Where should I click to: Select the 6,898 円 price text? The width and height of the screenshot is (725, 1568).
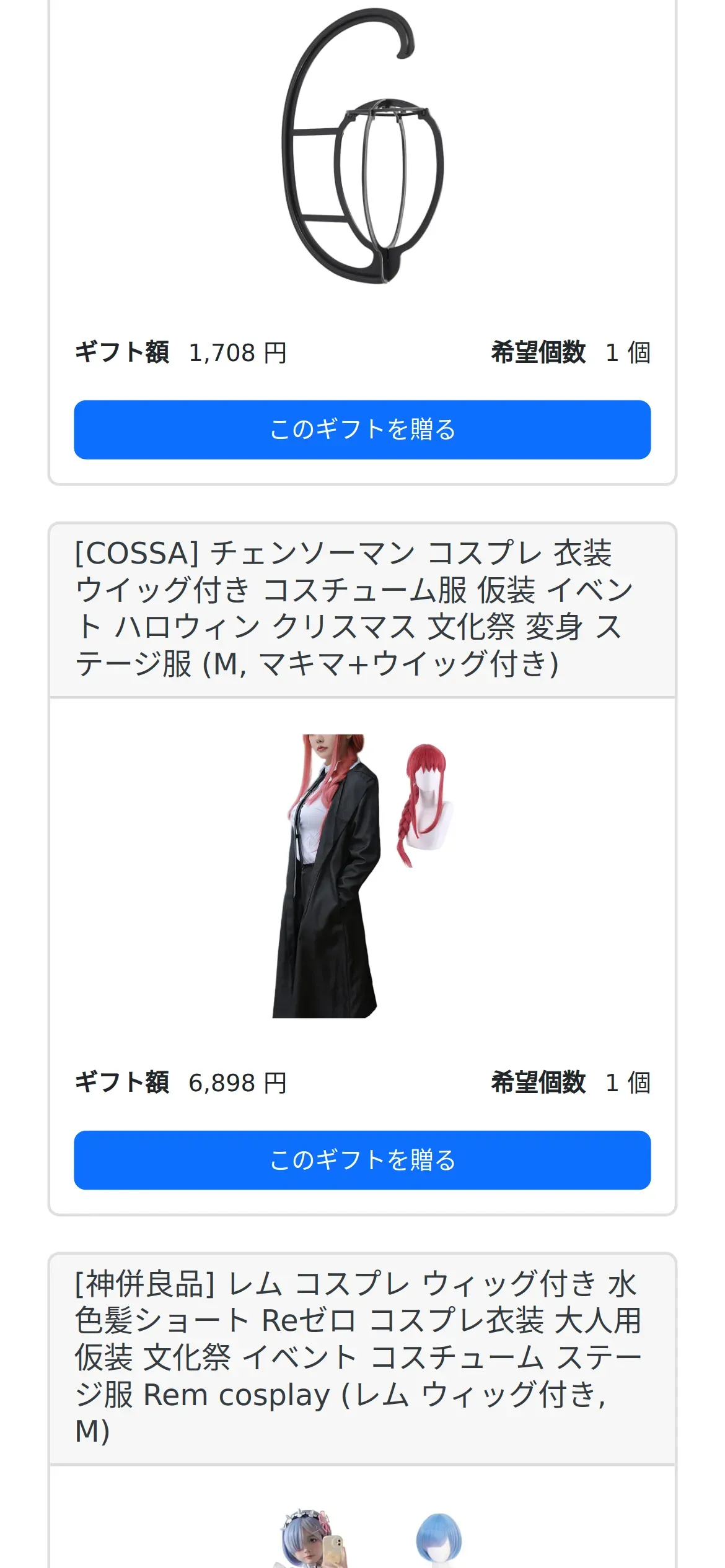click(237, 1083)
